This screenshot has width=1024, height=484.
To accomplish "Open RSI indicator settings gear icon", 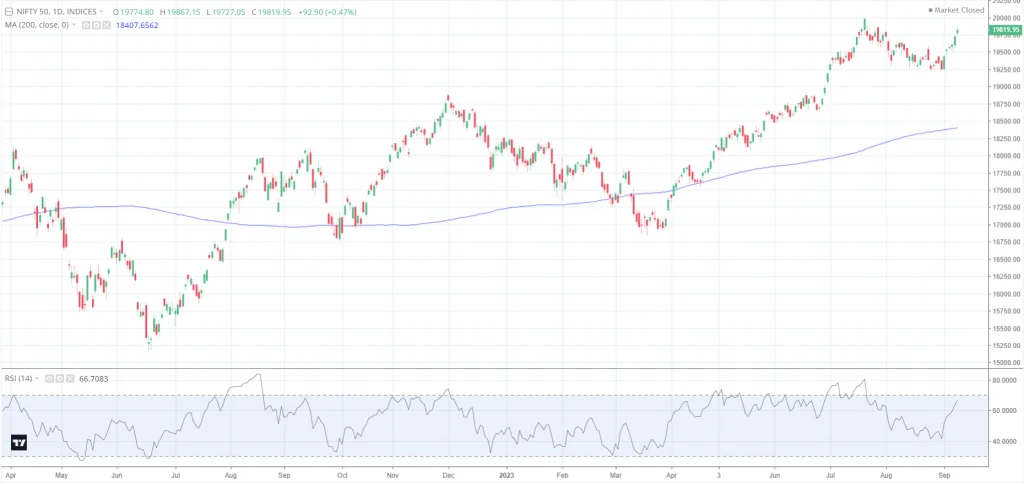I will [x=60, y=378].
